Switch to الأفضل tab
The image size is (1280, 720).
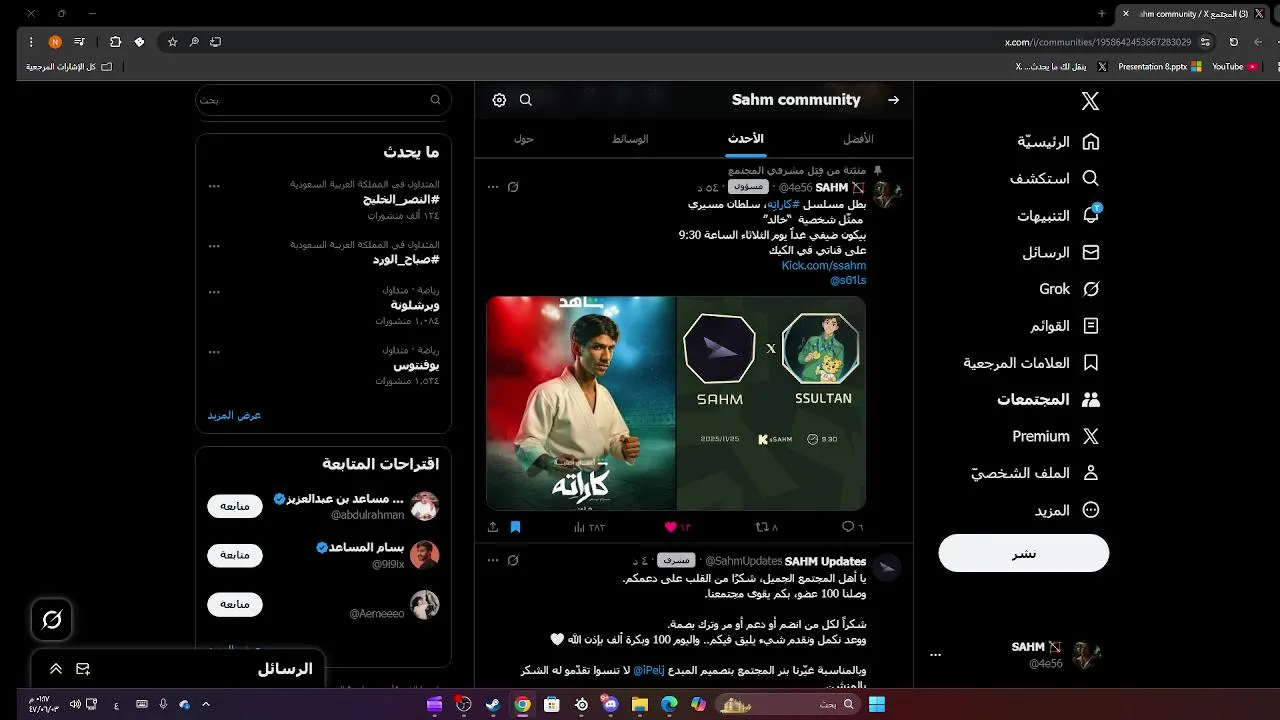point(858,139)
